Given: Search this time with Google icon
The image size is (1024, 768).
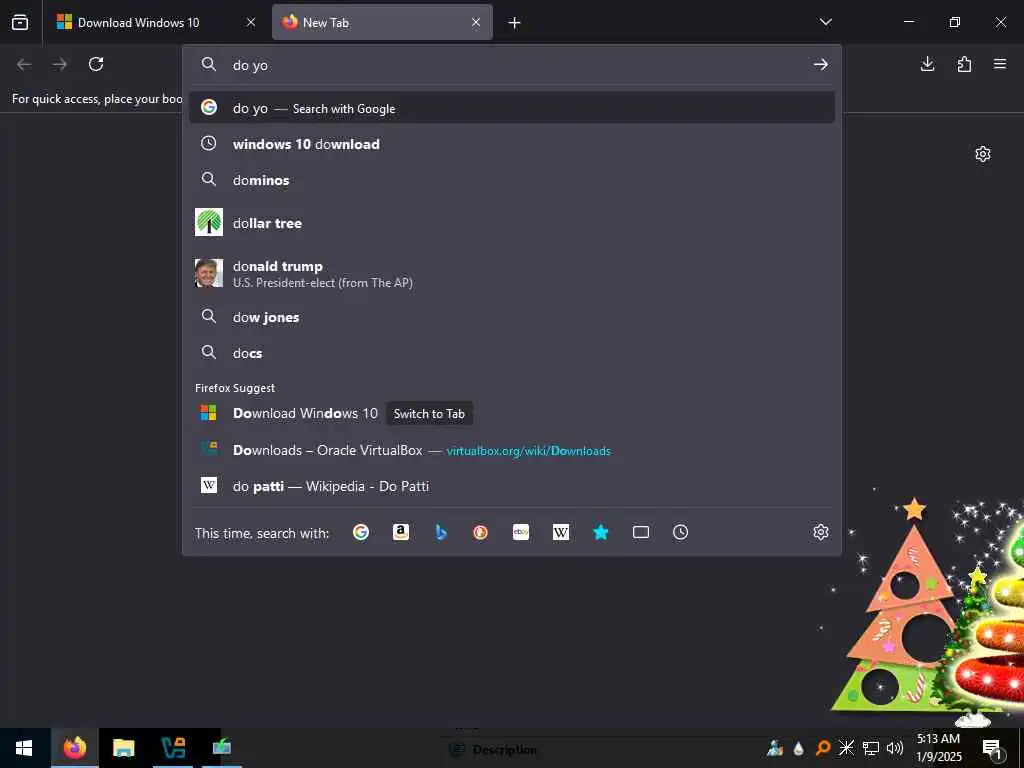Looking at the screenshot, I should (360, 532).
